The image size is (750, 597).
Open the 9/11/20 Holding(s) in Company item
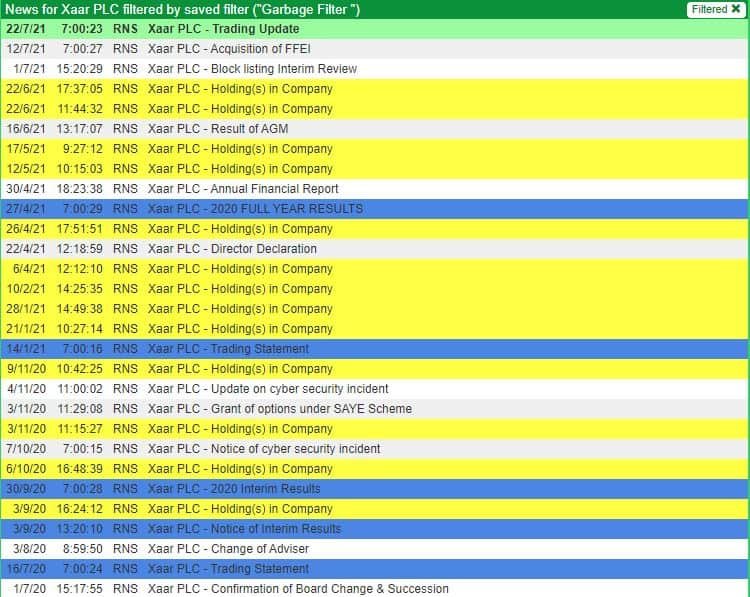(375, 369)
